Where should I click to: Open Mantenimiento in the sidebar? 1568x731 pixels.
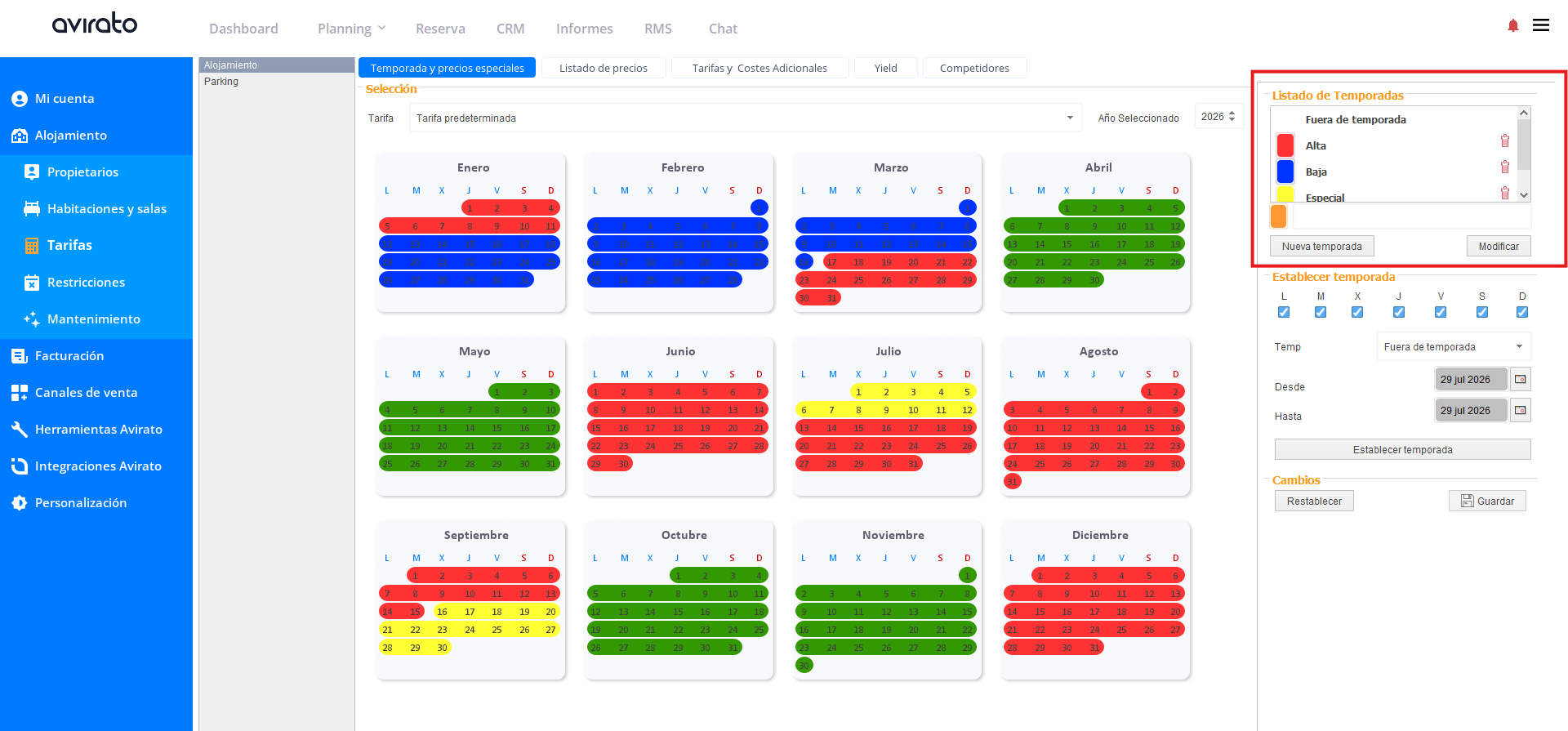click(x=94, y=319)
